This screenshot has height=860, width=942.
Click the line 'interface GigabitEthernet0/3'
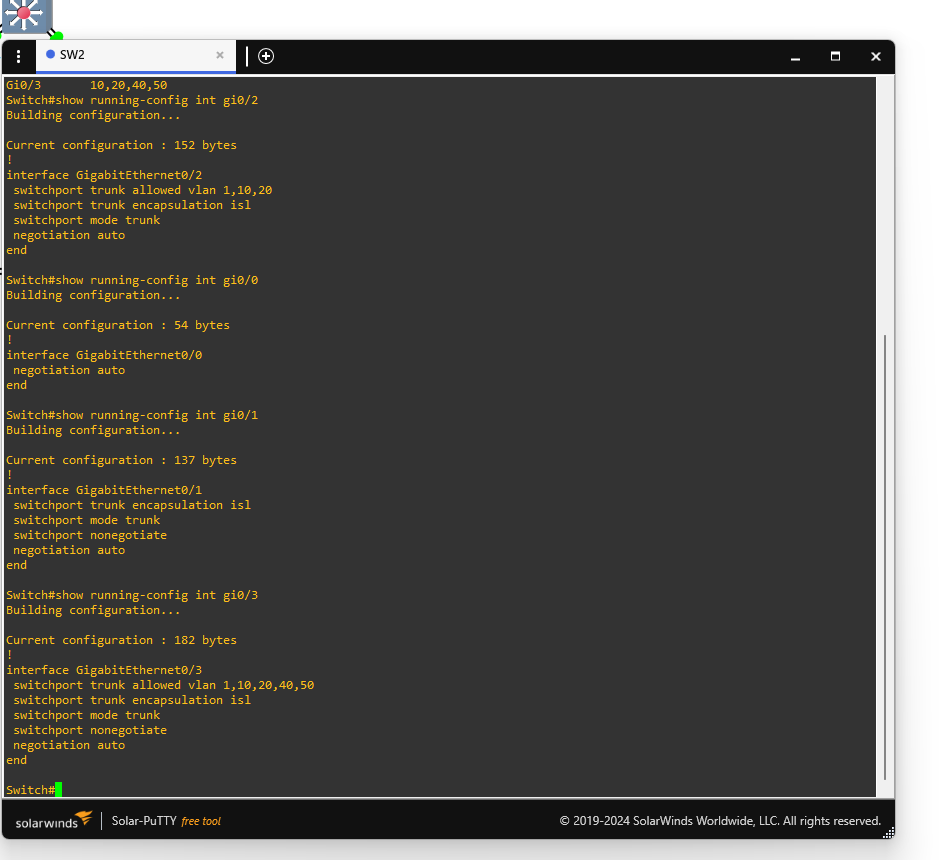[104, 670]
